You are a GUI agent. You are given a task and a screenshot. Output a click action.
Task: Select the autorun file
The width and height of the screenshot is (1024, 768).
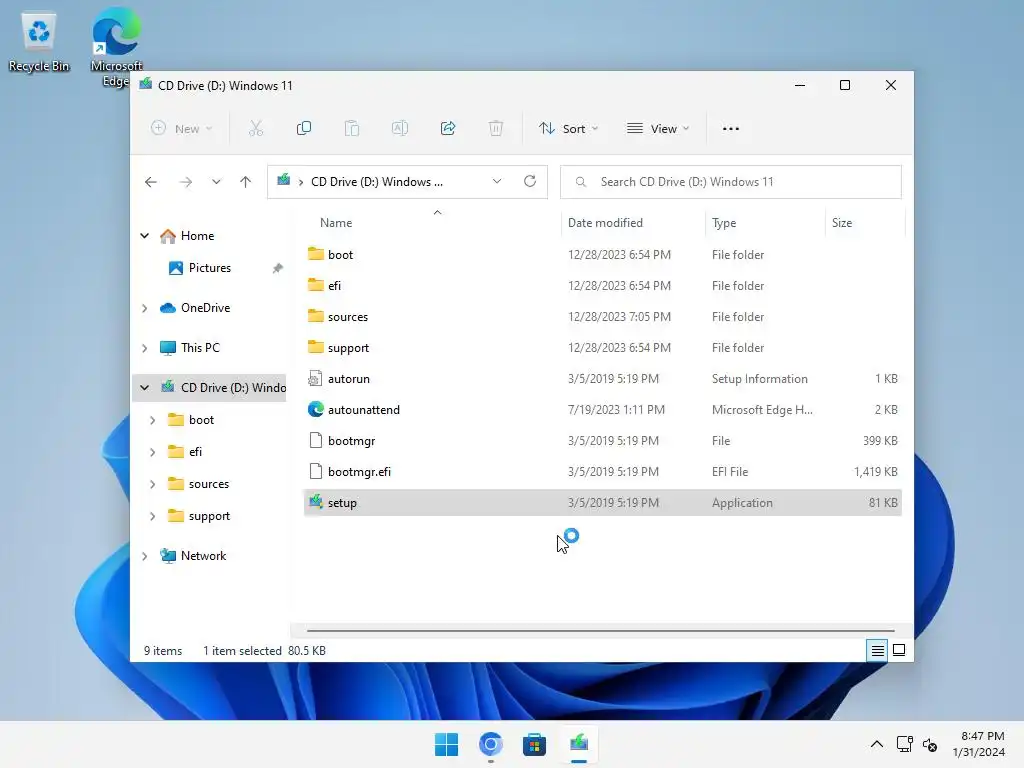pyautogui.click(x=602, y=379)
